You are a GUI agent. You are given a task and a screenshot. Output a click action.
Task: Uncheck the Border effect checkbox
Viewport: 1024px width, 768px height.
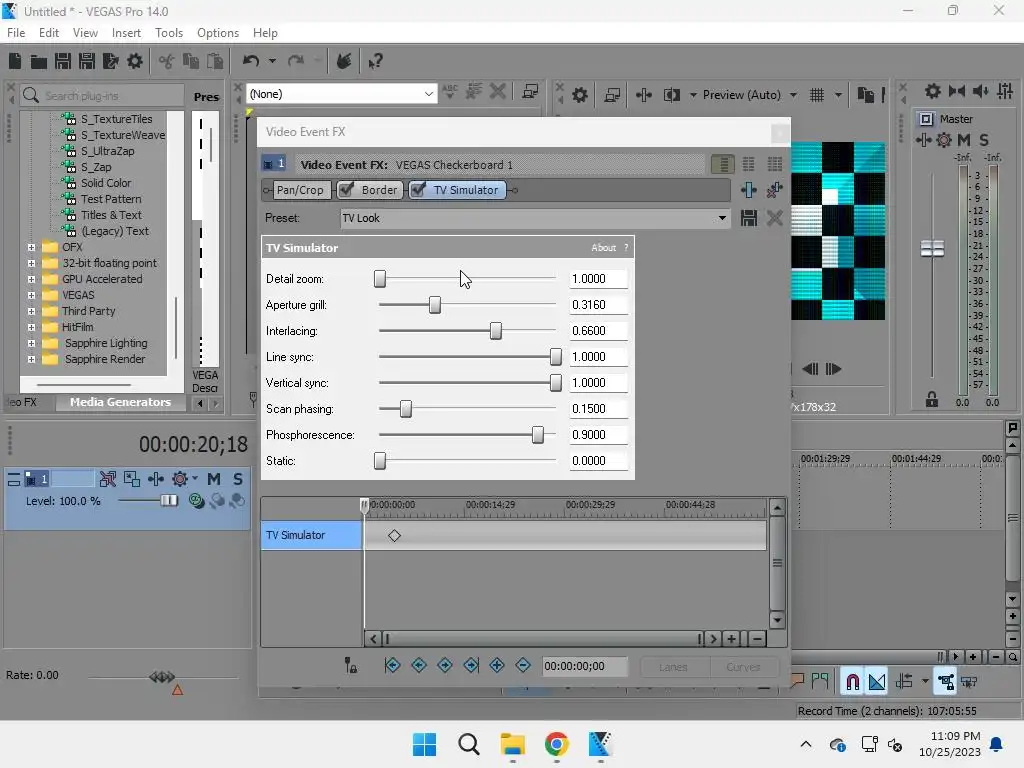pos(347,190)
